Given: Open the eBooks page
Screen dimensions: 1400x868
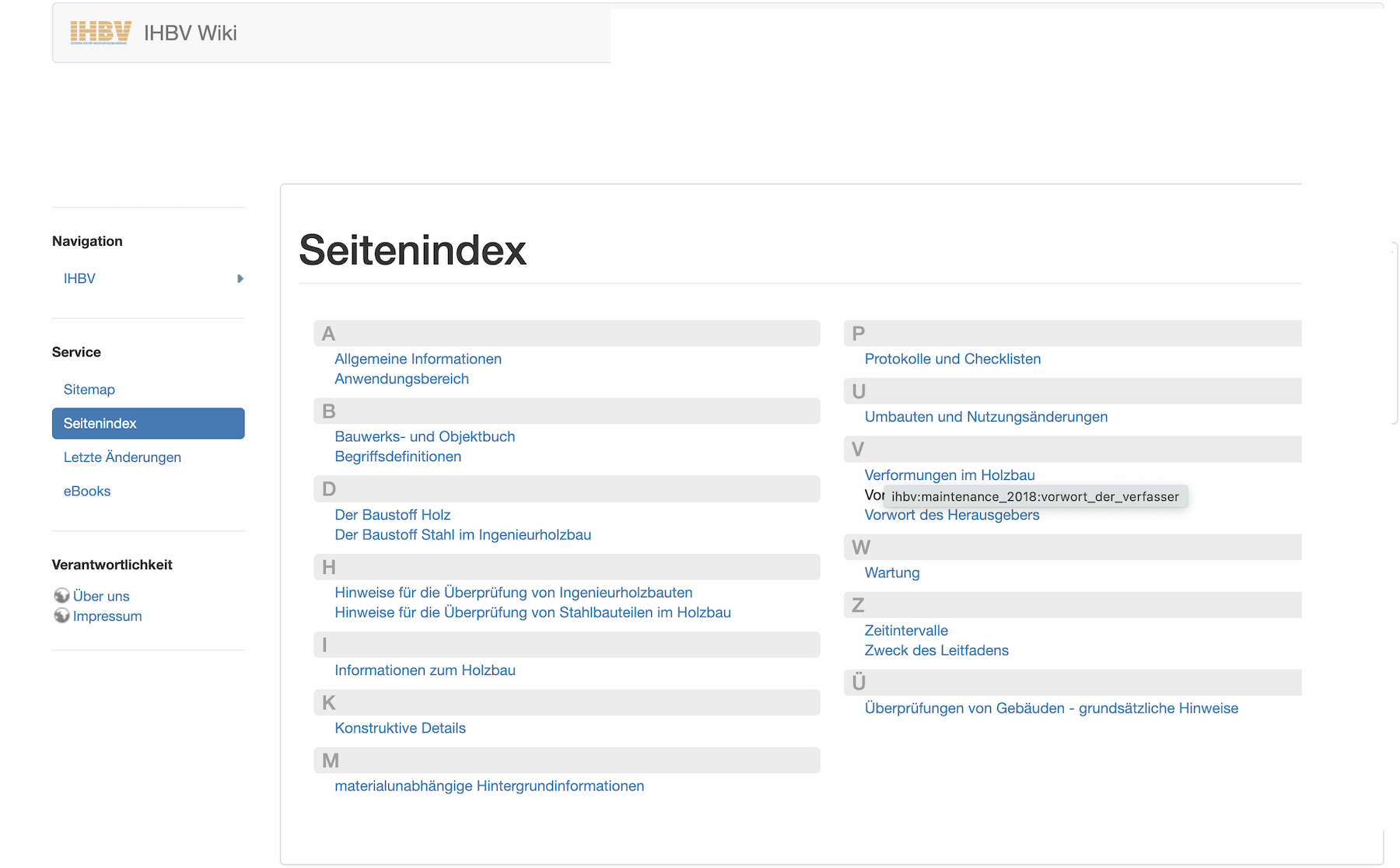Looking at the screenshot, I should click(x=86, y=491).
